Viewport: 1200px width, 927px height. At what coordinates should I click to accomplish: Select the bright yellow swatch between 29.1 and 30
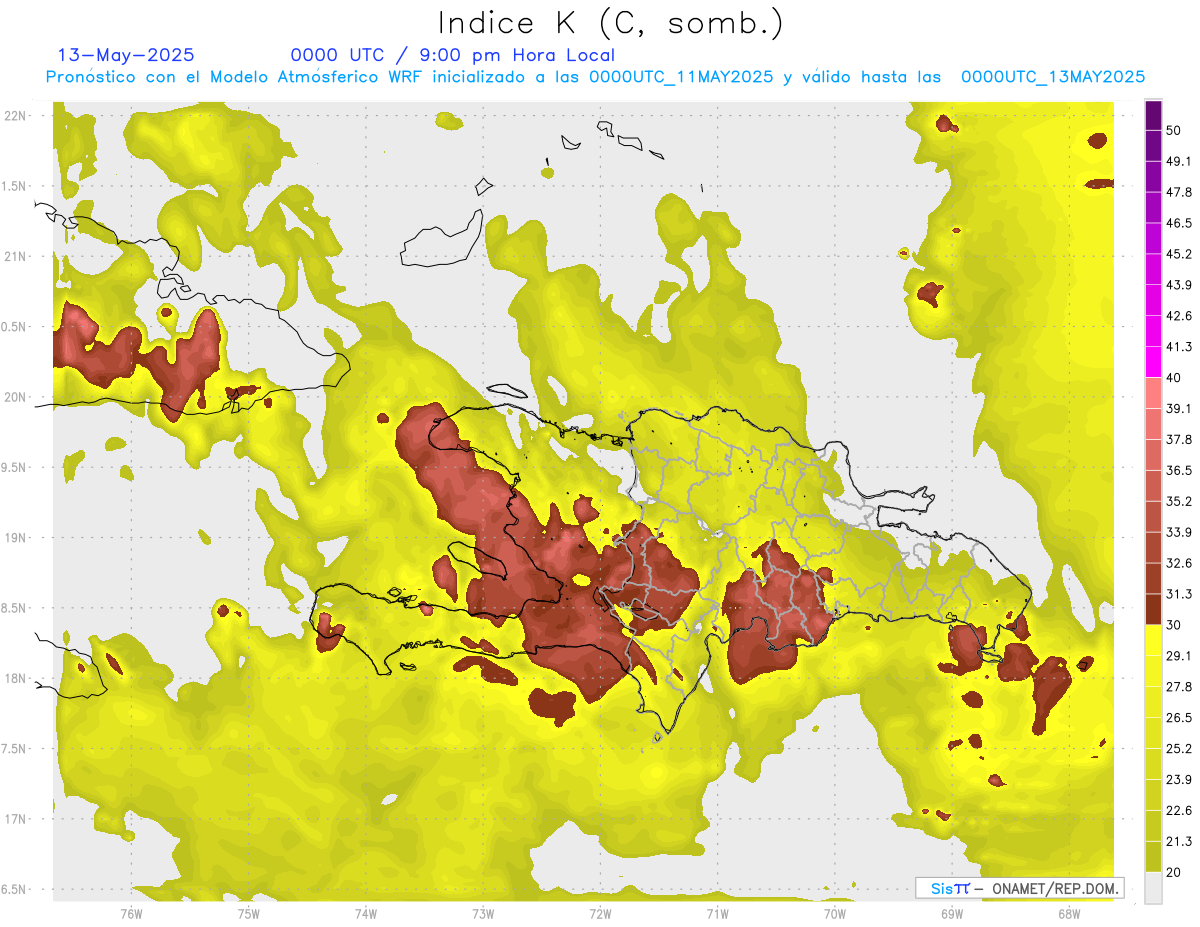(x=1153, y=640)
